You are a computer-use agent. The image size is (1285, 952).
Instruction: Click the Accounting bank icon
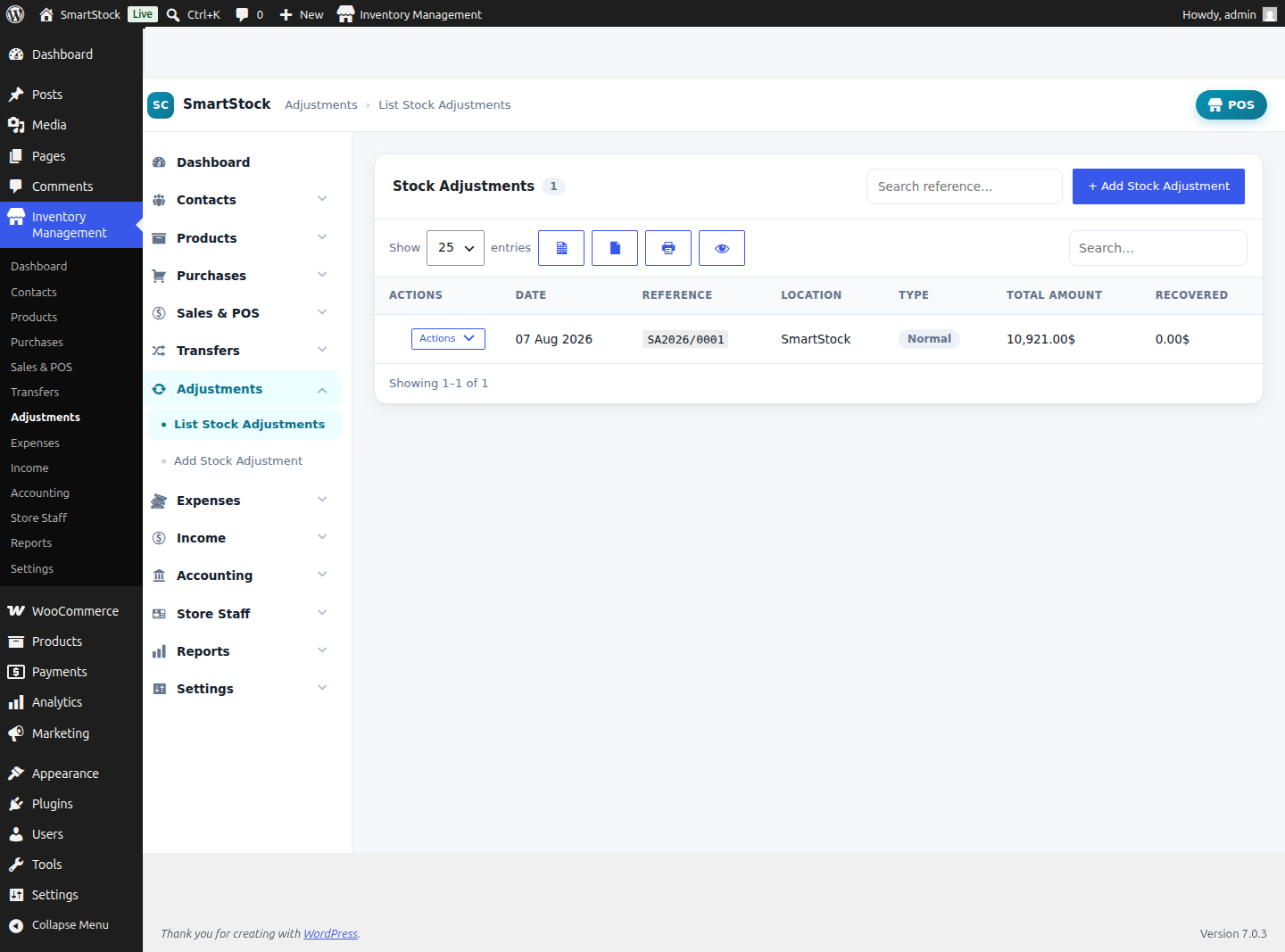159,575
